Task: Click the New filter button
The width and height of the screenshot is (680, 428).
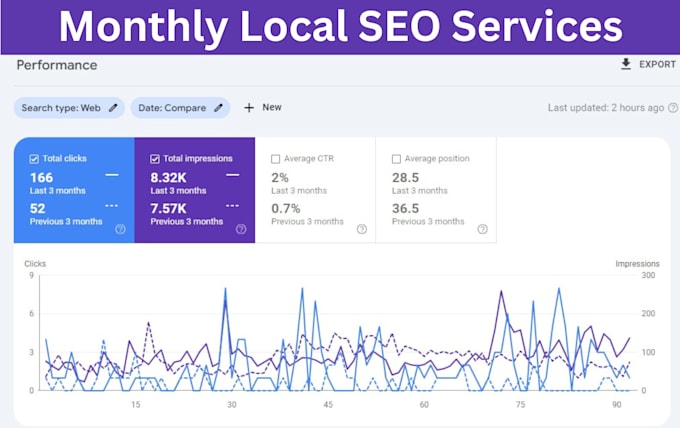Action: click(x=263, y=108)
